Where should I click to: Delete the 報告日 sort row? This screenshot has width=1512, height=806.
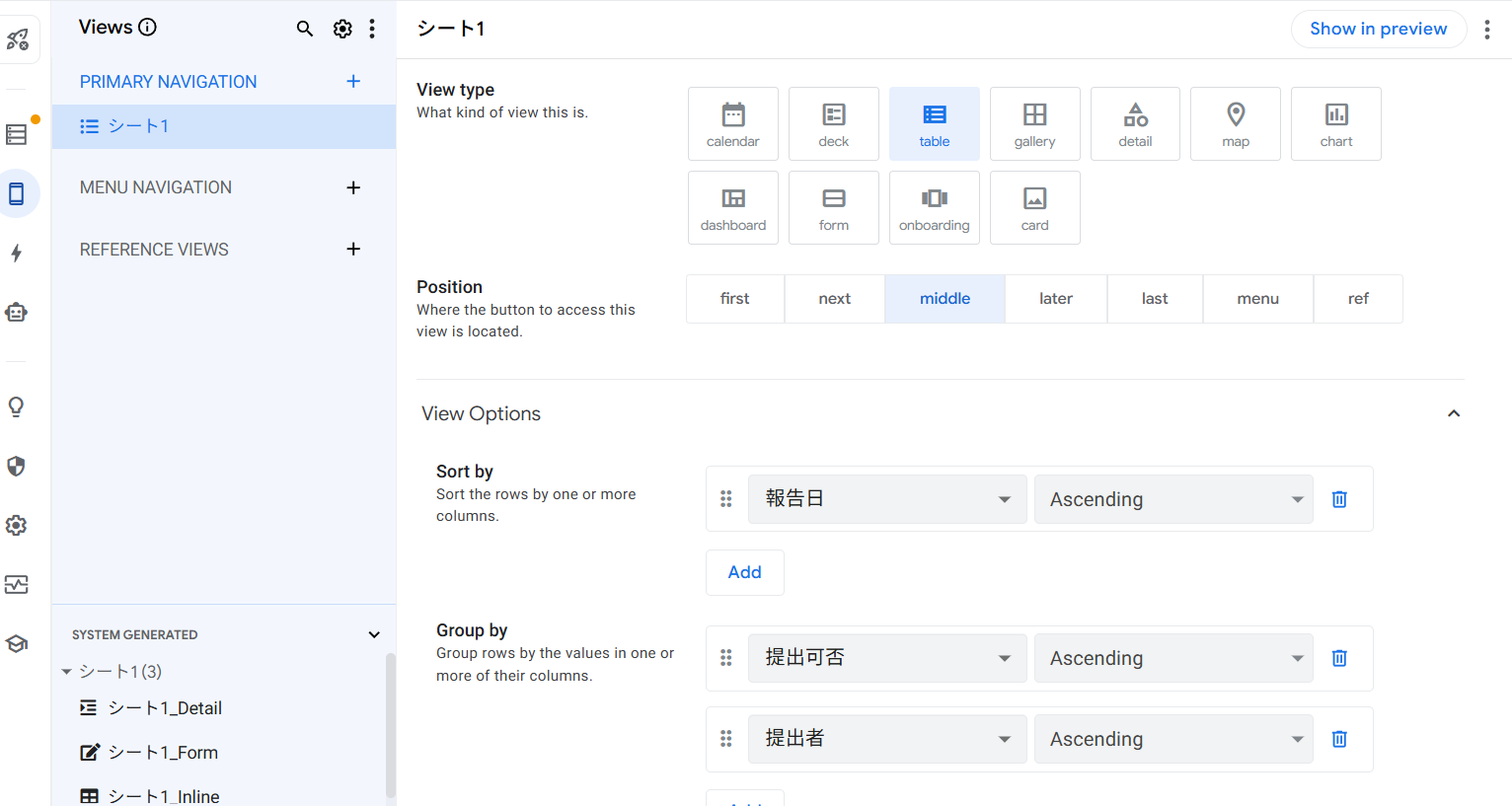tap(1339, 499)
